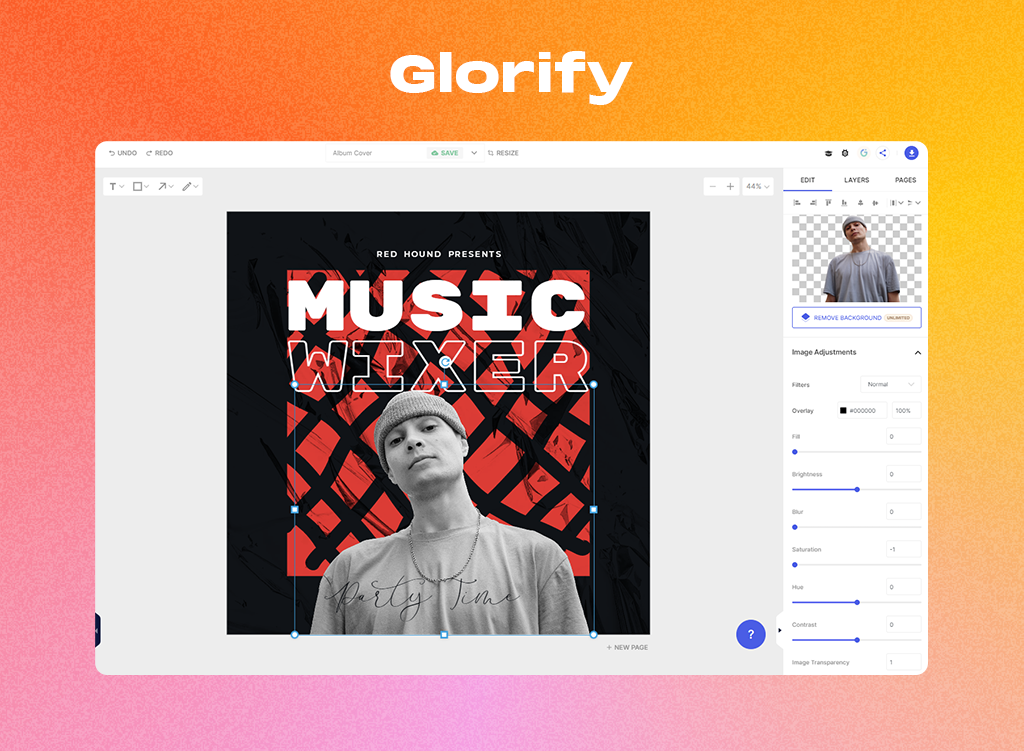The width and height of the screenshot is (1024, 751).
Task: Click the Album Cover title field
Action: [375, 153]
